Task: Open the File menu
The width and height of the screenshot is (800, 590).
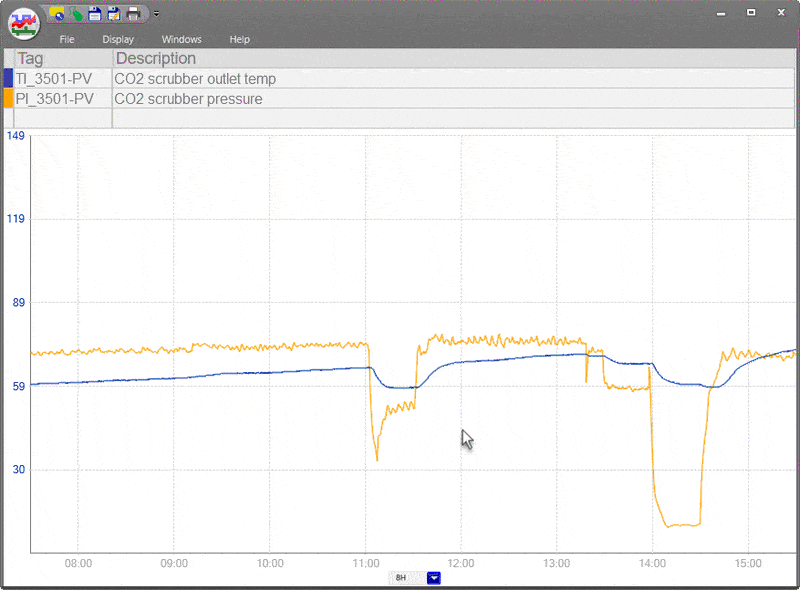Action: (67, 39)
